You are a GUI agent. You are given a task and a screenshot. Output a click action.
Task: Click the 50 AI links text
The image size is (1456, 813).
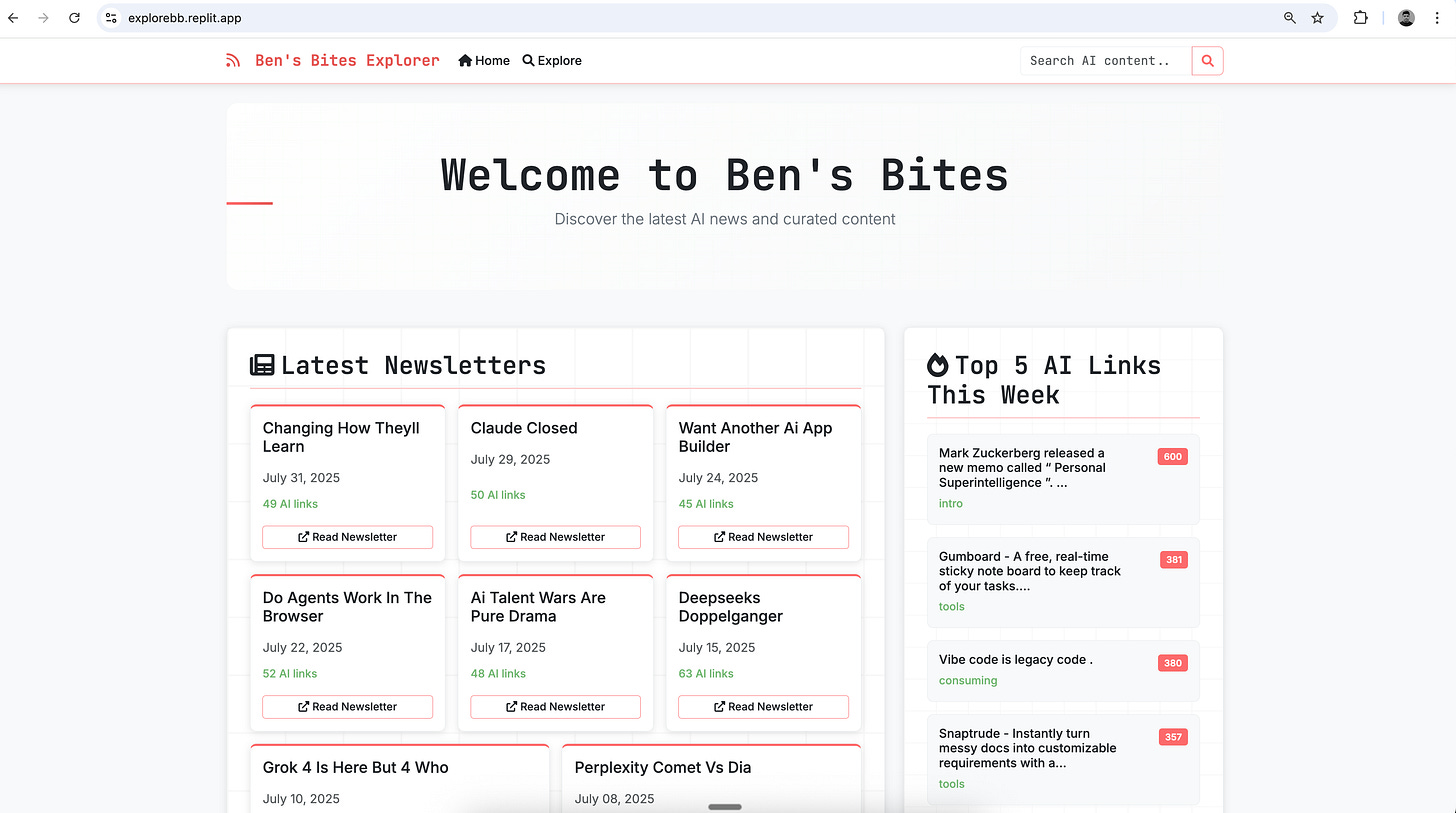(498, 495)
